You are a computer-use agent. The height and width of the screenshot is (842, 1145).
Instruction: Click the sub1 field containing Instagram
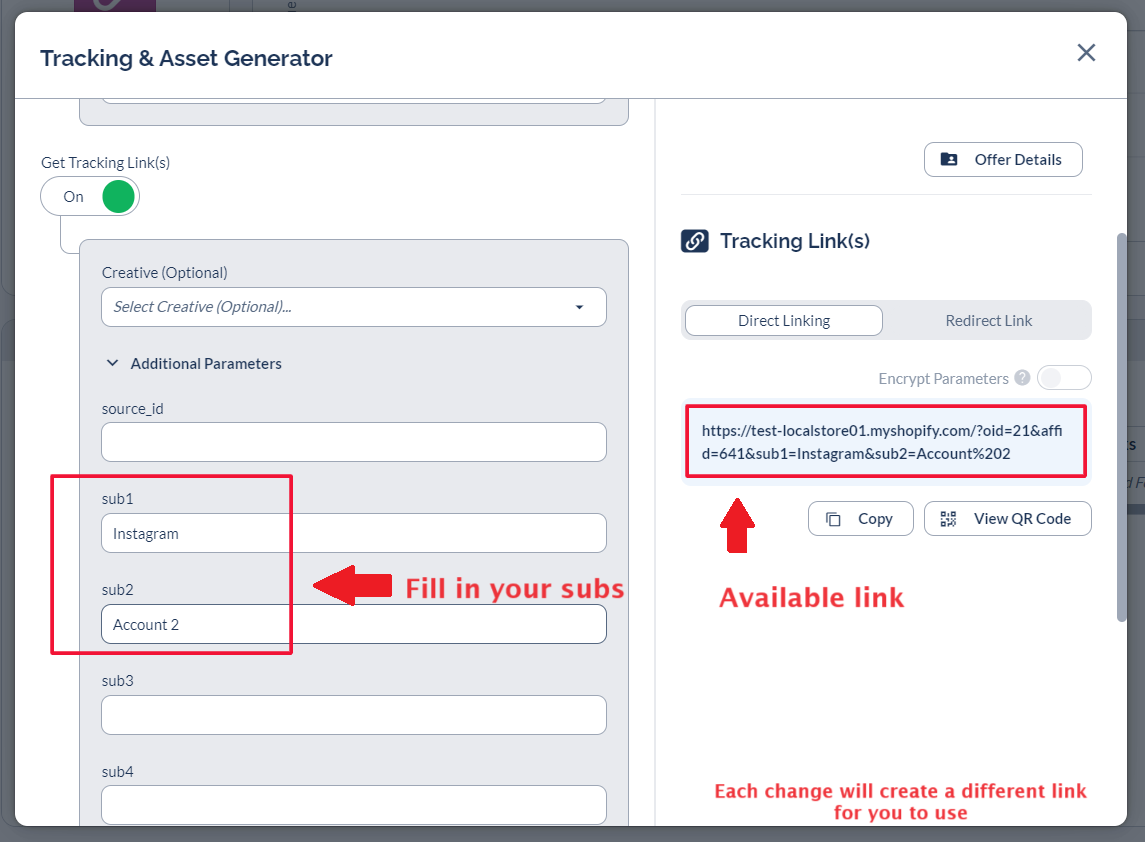click(x=353, y=534)
